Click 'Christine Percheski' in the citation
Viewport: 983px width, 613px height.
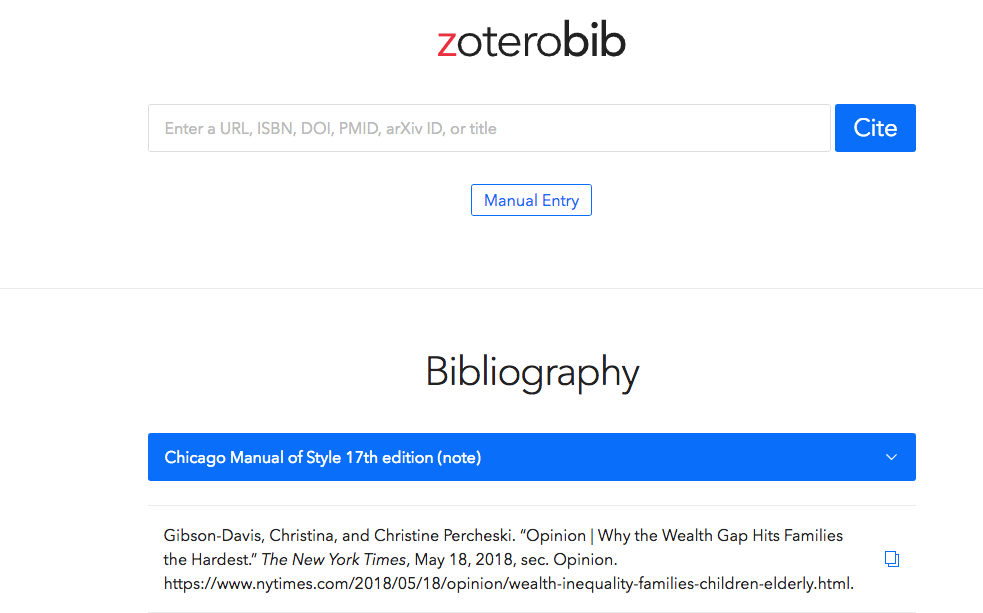tap(443, 535)
